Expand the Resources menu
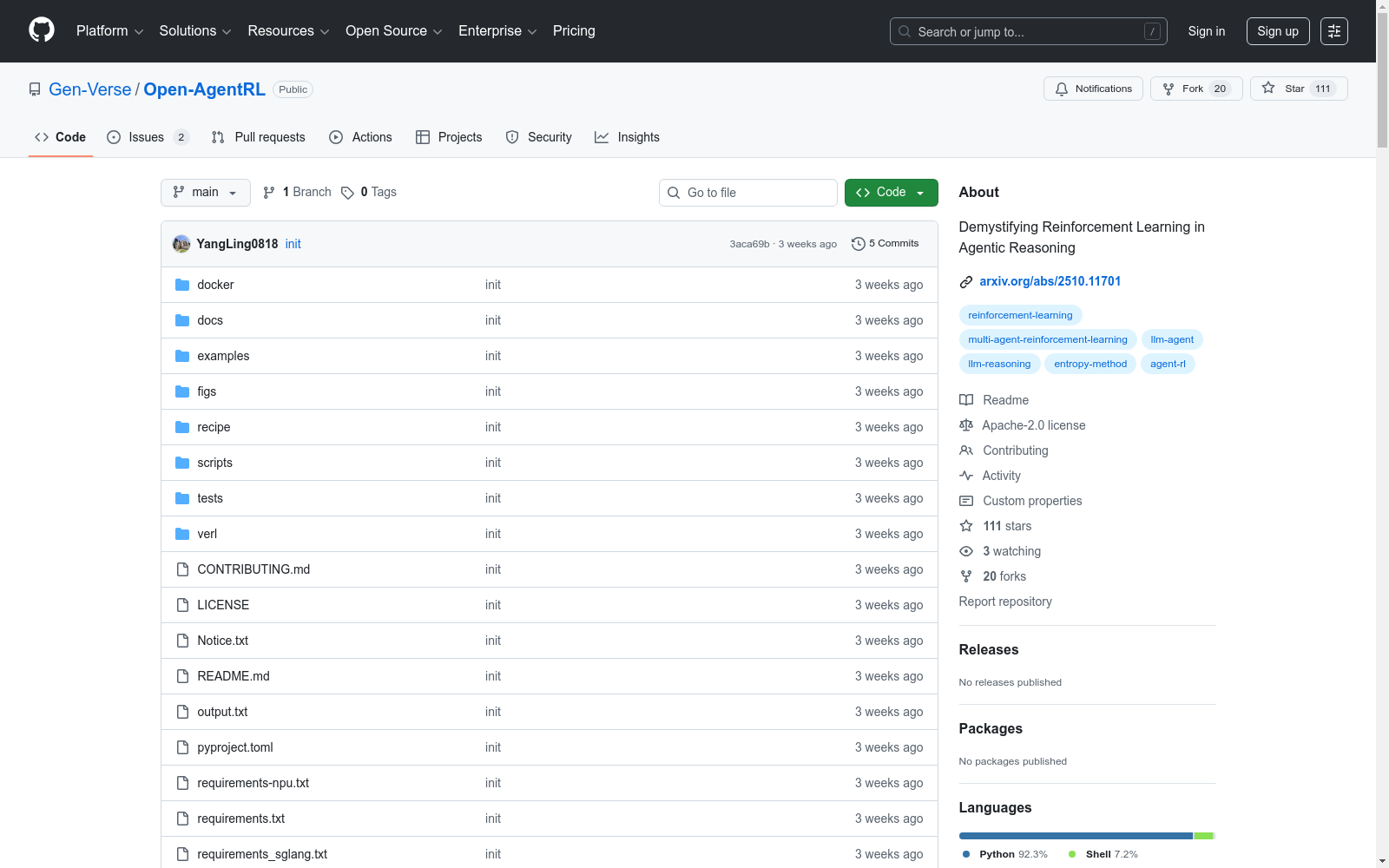1389x868 pixels. (288, 31)
